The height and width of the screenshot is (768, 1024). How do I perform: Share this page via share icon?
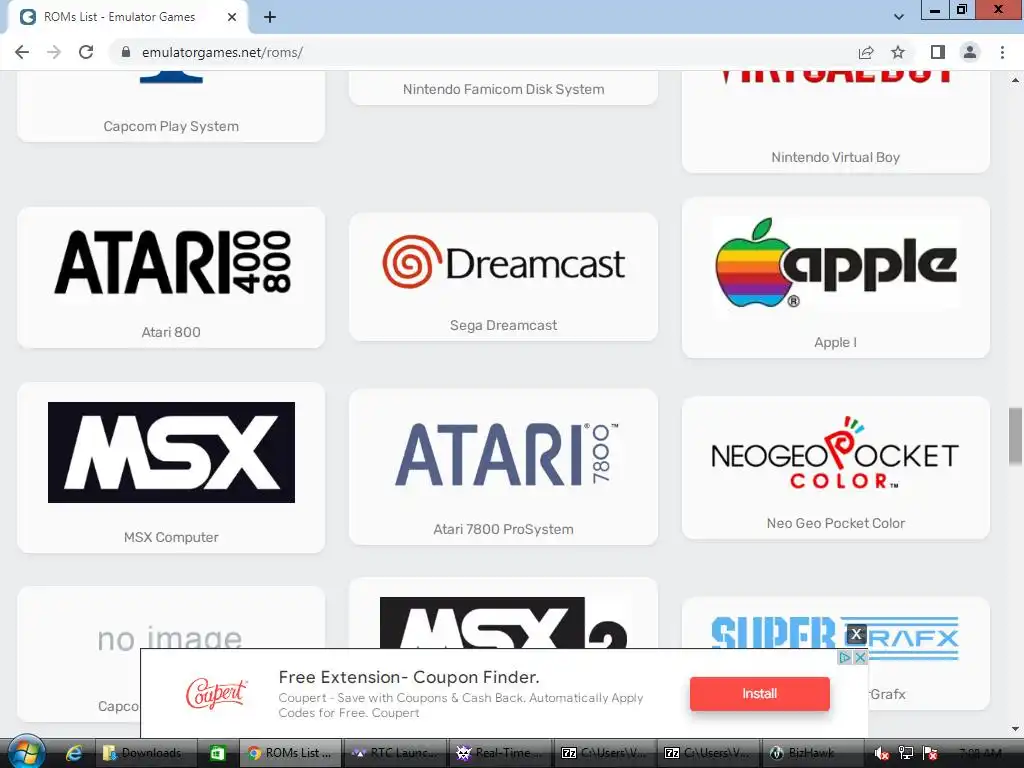866,52
